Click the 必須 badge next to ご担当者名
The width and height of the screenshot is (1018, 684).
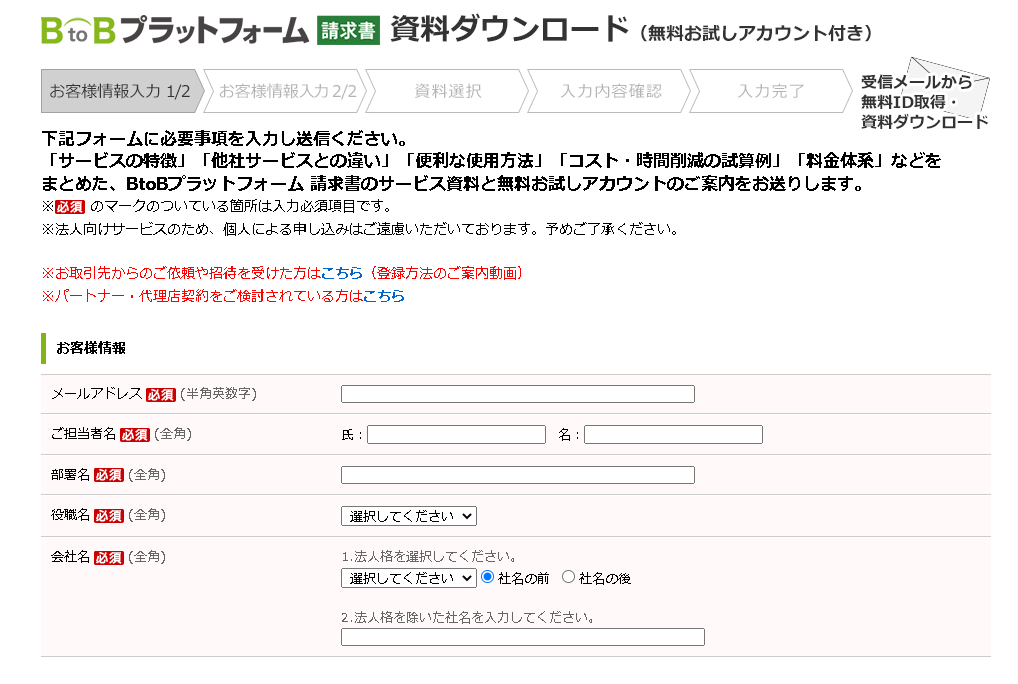coord(134,435)
